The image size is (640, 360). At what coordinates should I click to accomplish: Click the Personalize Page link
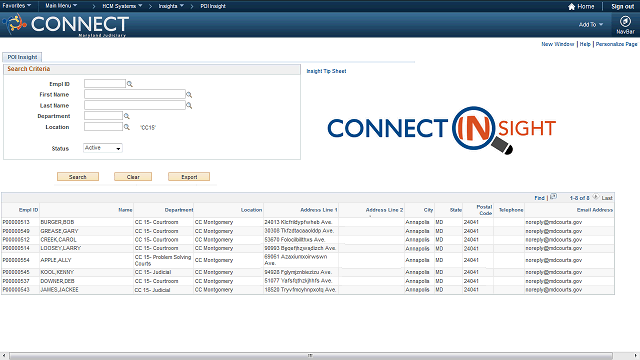[x=616, y=44]
